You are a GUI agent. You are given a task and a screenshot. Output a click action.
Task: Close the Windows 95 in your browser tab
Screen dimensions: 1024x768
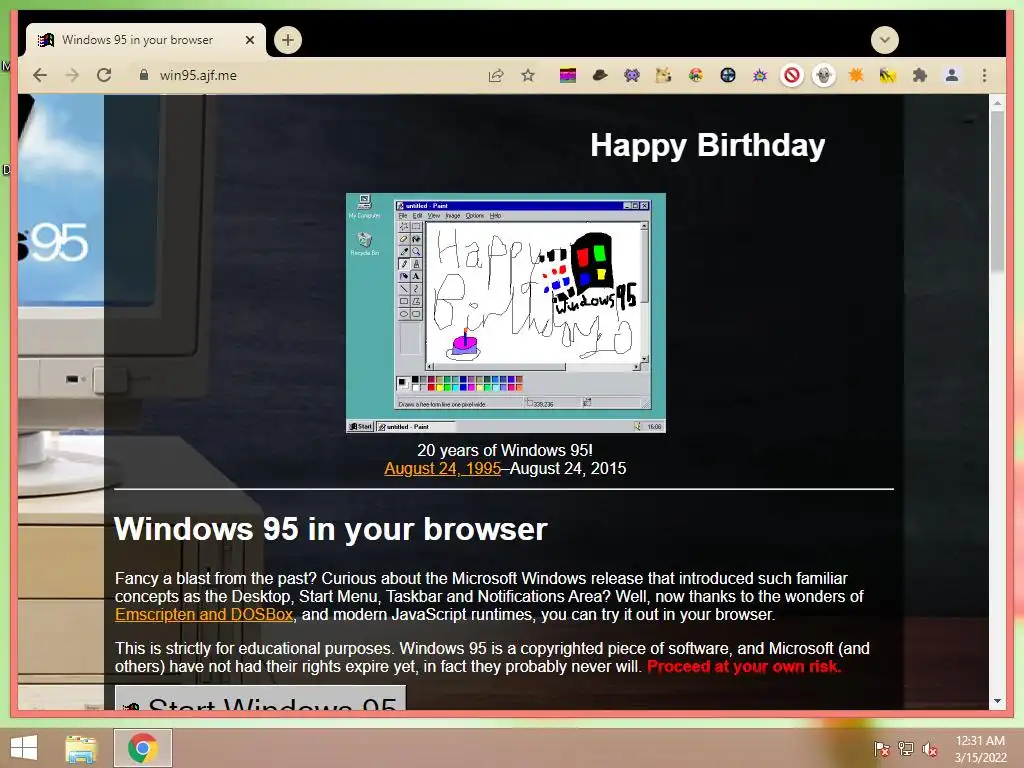tap(249, 40)
